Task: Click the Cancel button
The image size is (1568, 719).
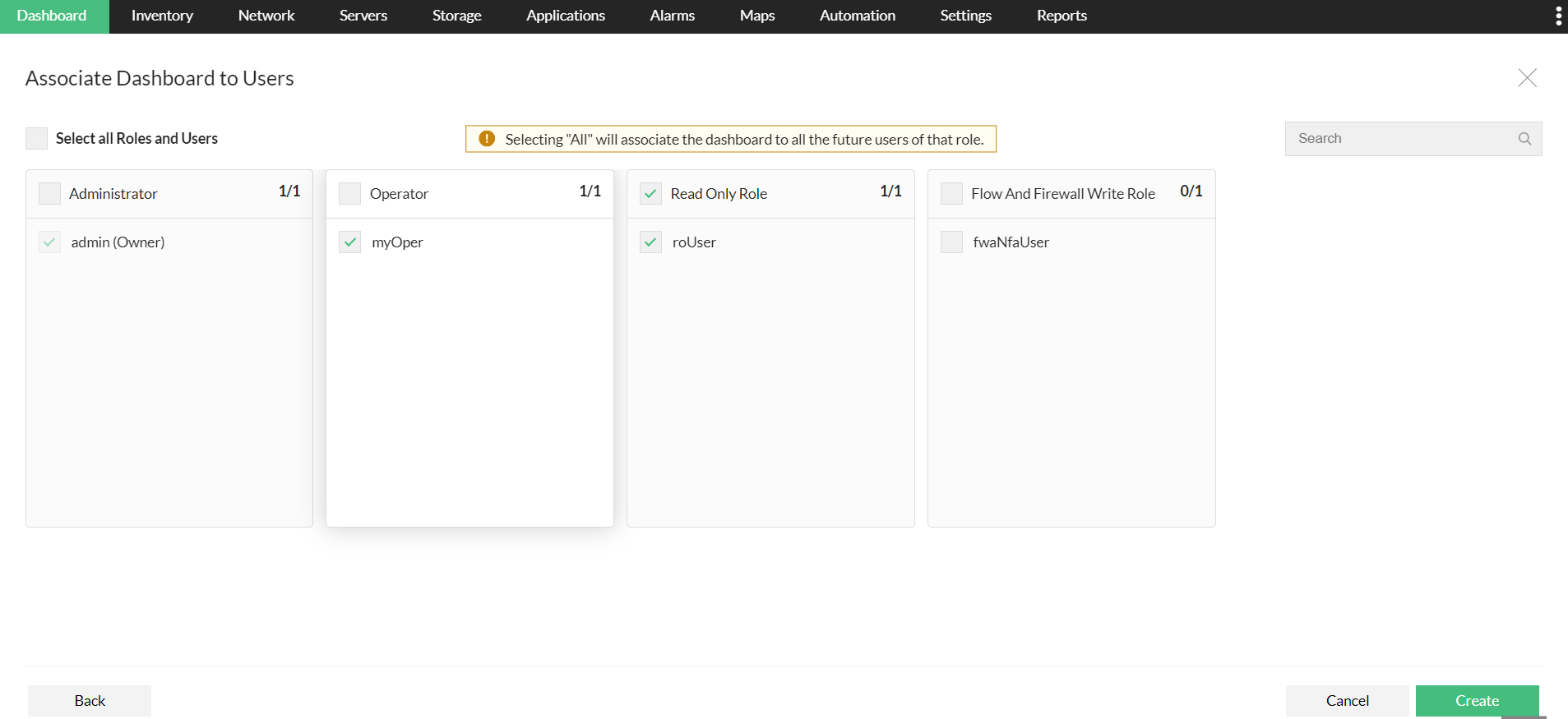Action: (1347, 701)
